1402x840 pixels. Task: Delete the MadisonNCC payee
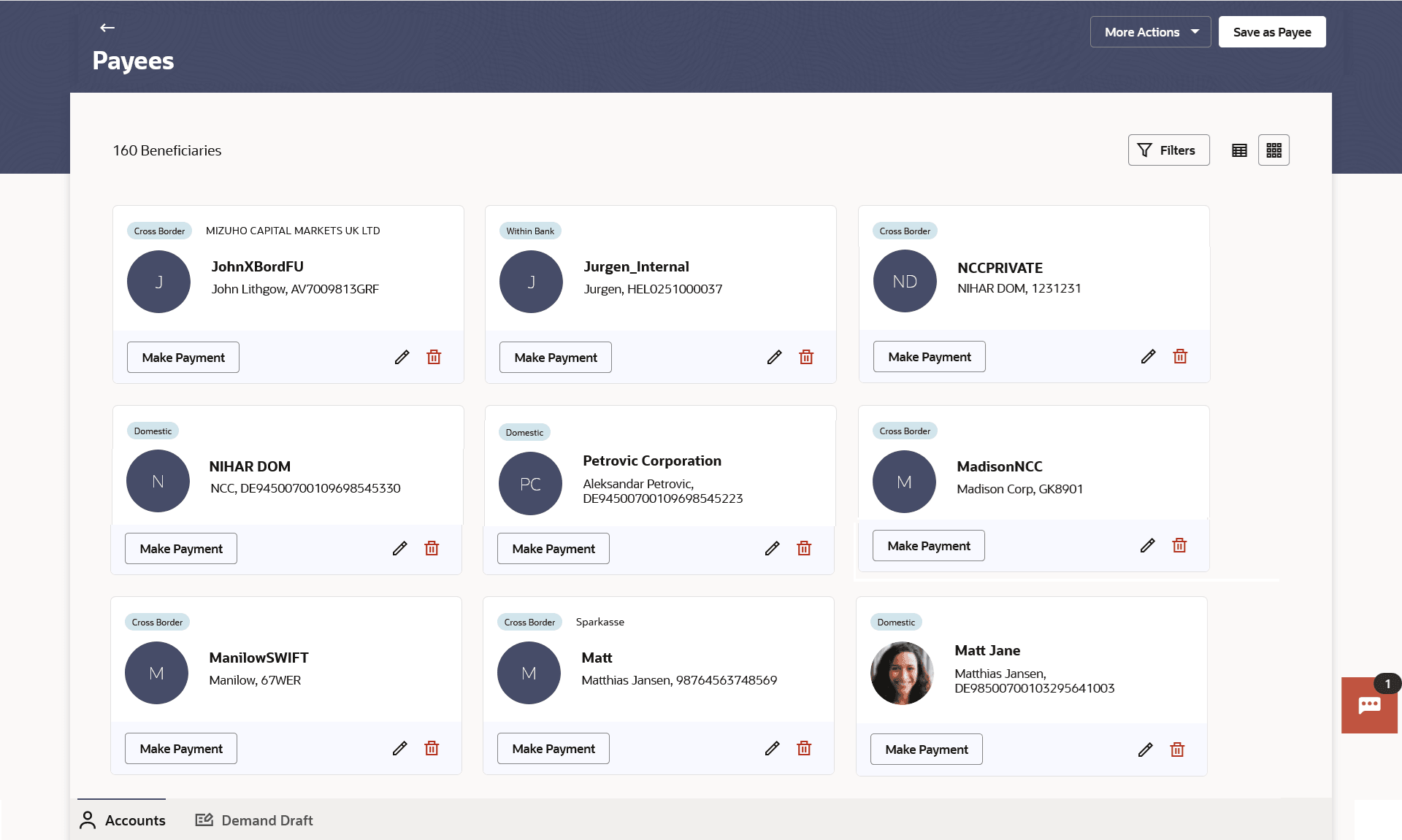pos(1179,546)
